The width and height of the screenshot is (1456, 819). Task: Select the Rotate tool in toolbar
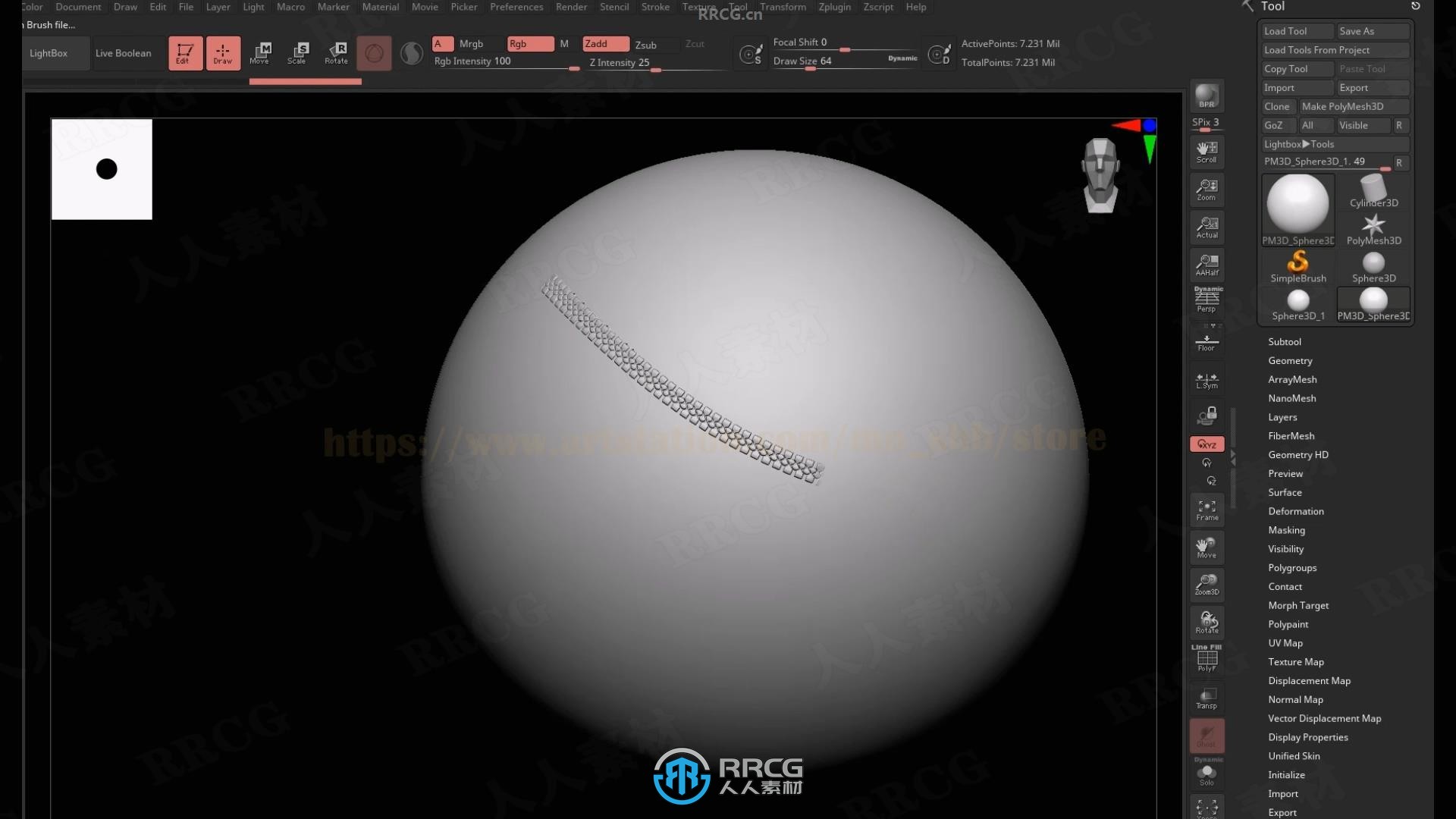coord(335,52)
